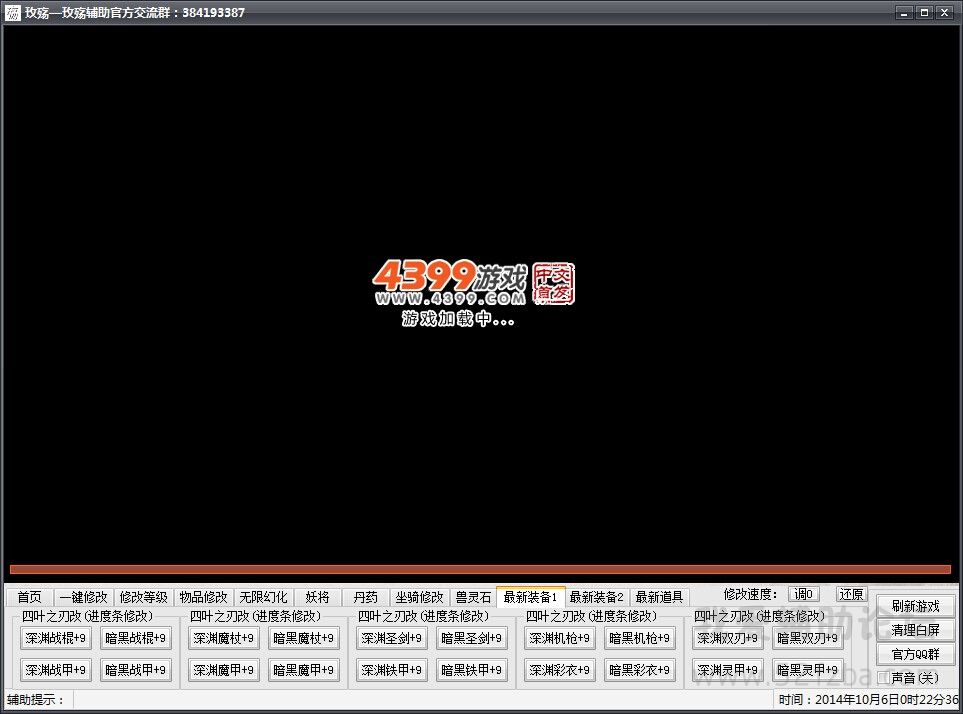The width and height of the screenshot is (963, 714).
Task: Click the 调0 speed button
Action: pyautogui.click(x=803, y=594)
